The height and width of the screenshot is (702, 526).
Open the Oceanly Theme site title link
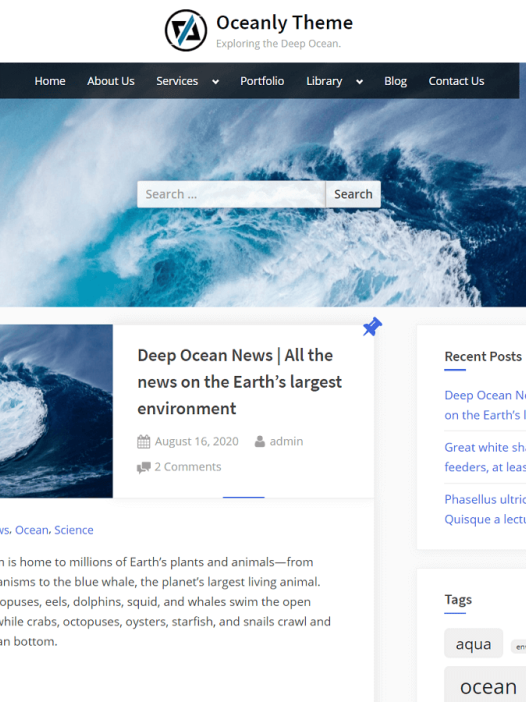coord(284,22)
